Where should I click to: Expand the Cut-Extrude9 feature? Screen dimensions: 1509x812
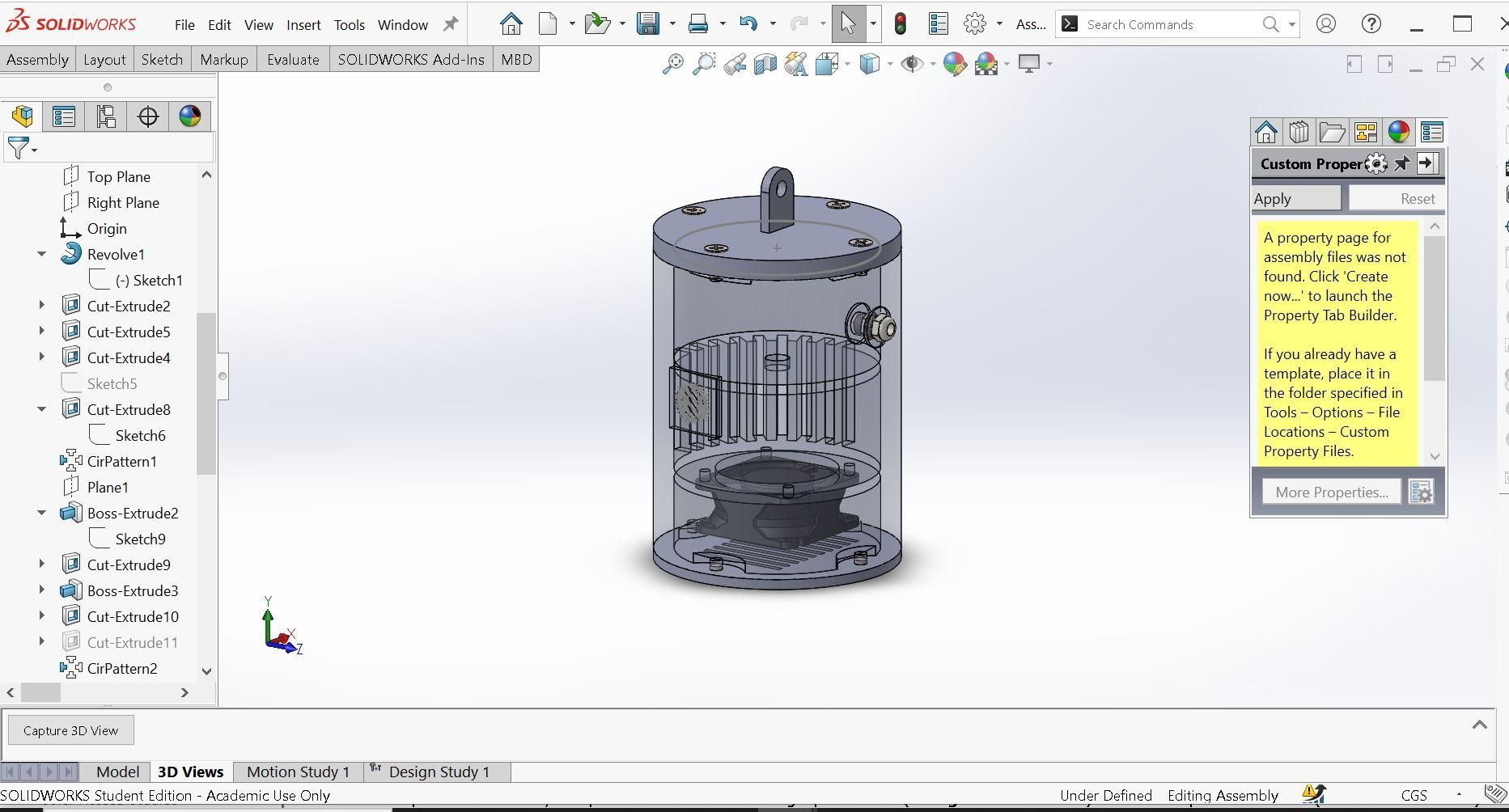(41, 565)
